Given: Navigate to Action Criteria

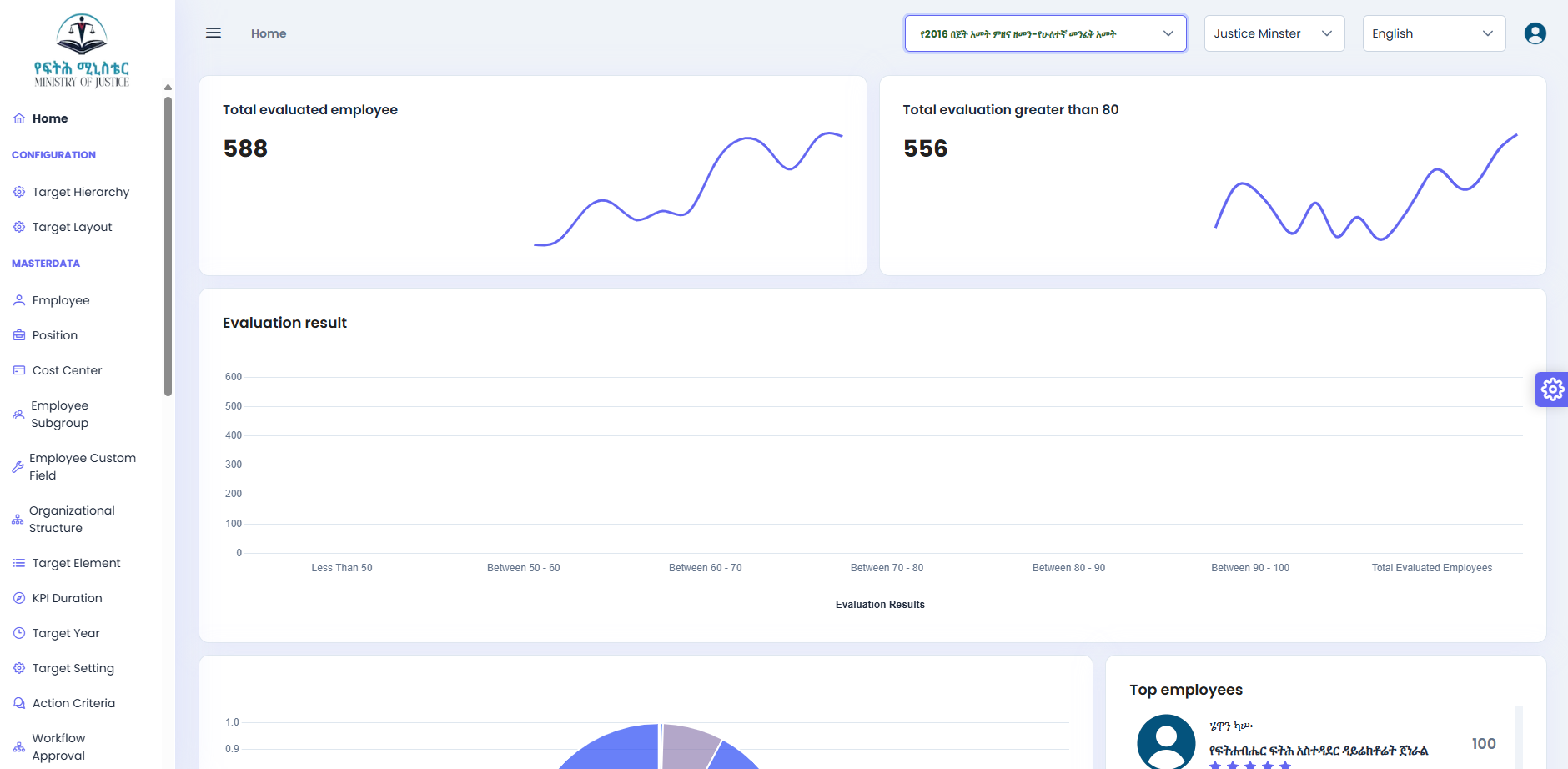Looking at the screenshot, I should tap(73, 703).
